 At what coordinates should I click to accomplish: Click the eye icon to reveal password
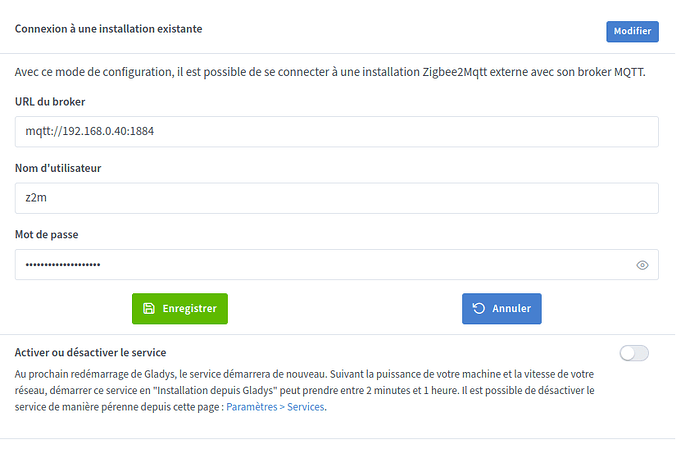pyautogui.click(x=642, y=265)
